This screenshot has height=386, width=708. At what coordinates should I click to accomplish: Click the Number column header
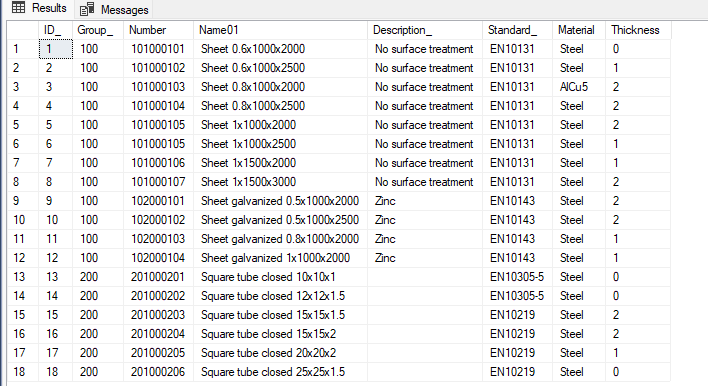[x=158, y=30]
